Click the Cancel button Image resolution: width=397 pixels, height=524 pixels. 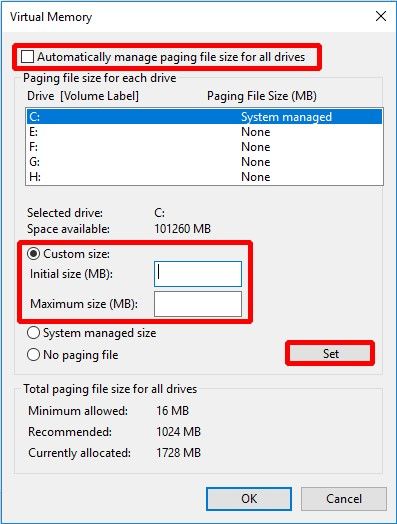(344, 499)
